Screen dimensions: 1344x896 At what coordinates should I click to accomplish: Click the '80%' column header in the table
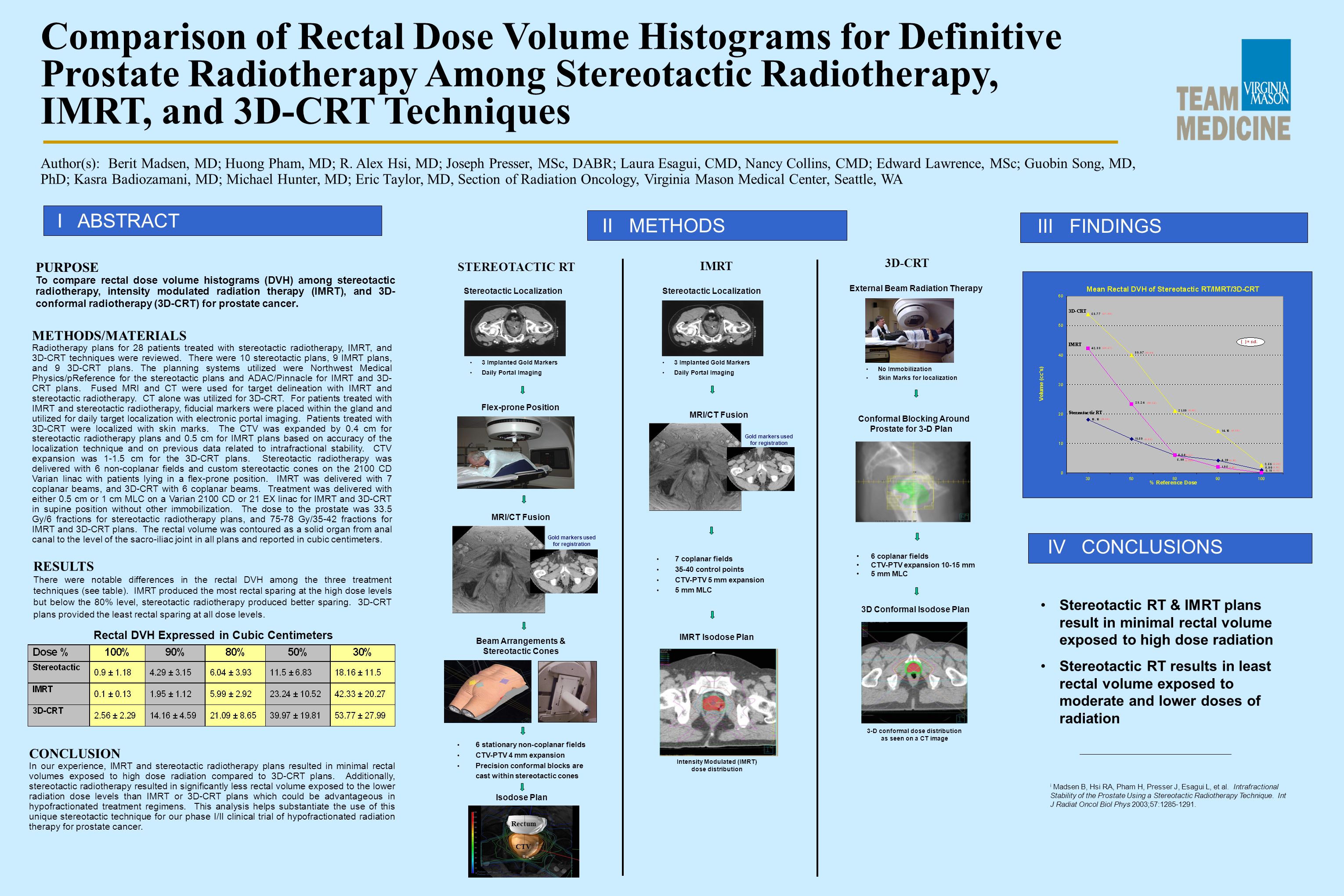tap(235, 653)
